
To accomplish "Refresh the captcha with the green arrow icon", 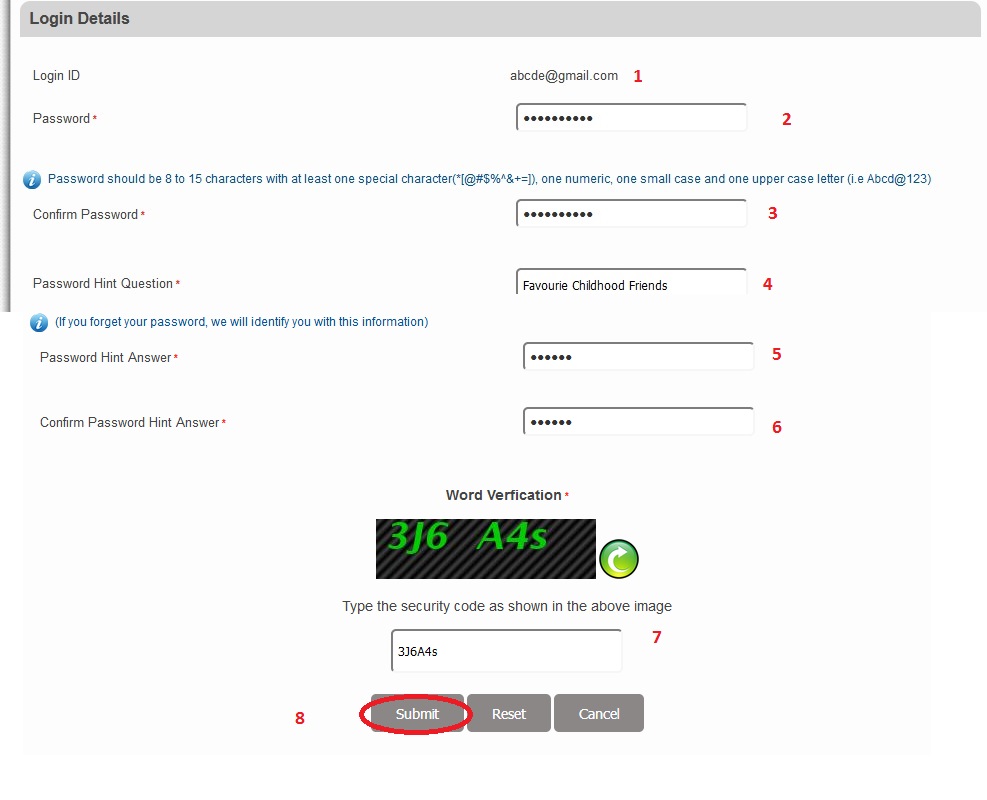I will pyautogui.click(x=618, y=560).
